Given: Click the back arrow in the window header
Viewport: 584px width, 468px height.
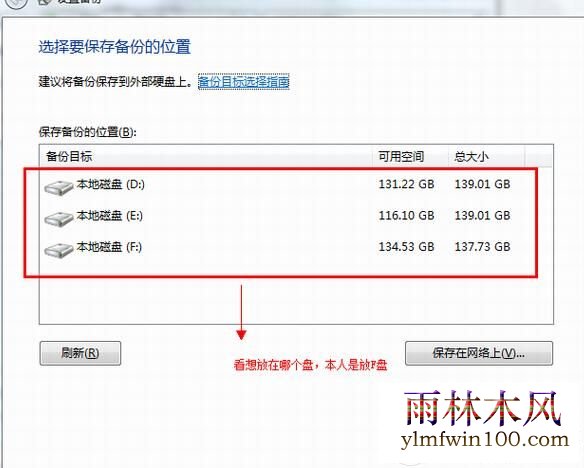Looking at the screenshot, I should [x=15, y=3].
